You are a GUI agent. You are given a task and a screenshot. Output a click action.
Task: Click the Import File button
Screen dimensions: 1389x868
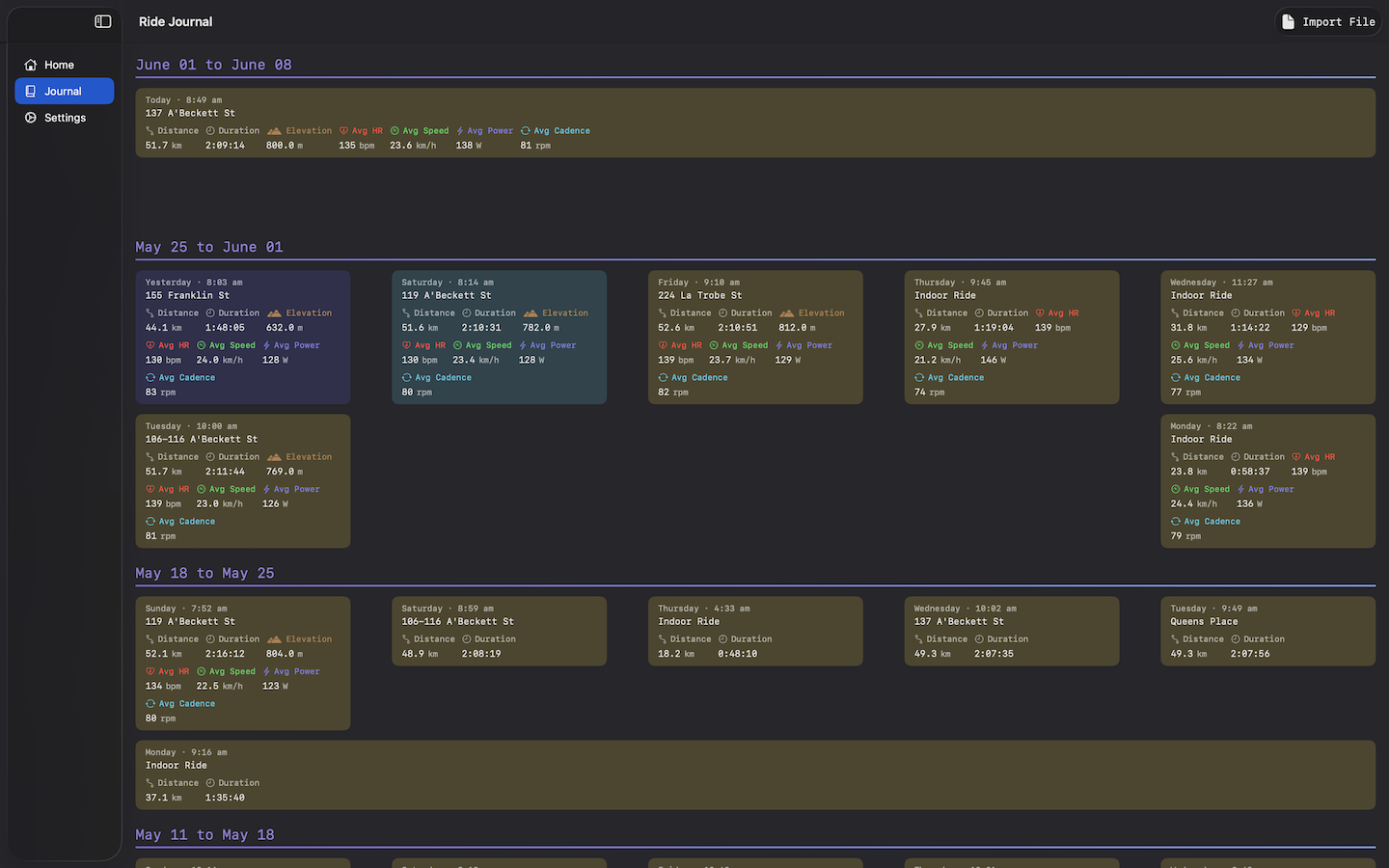tap(1329, 21)
